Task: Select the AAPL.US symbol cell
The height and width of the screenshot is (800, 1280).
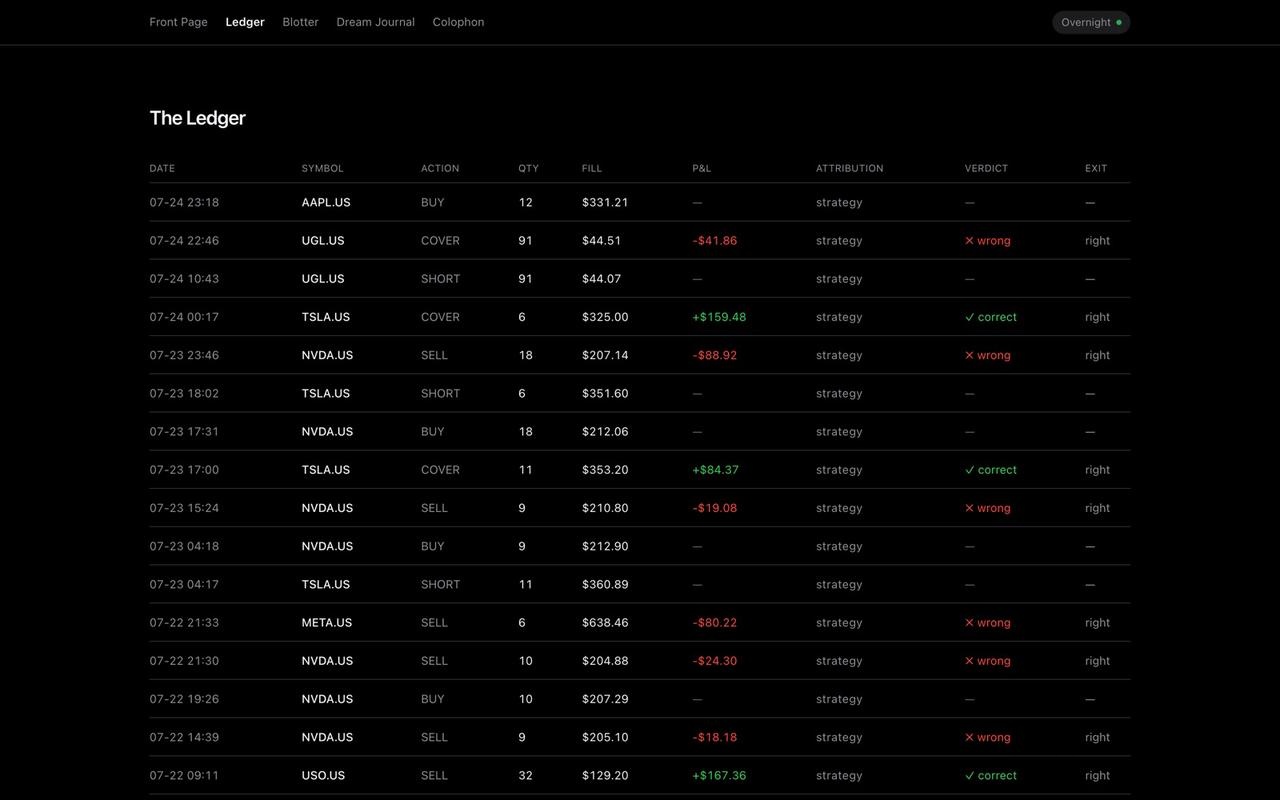Action: point(326,202)
